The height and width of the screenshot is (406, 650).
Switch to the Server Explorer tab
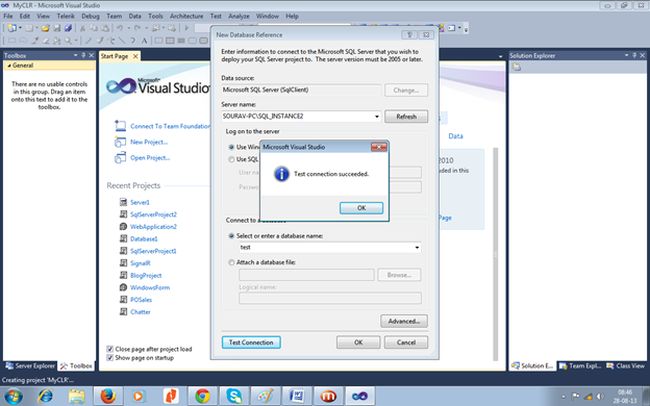30,366
